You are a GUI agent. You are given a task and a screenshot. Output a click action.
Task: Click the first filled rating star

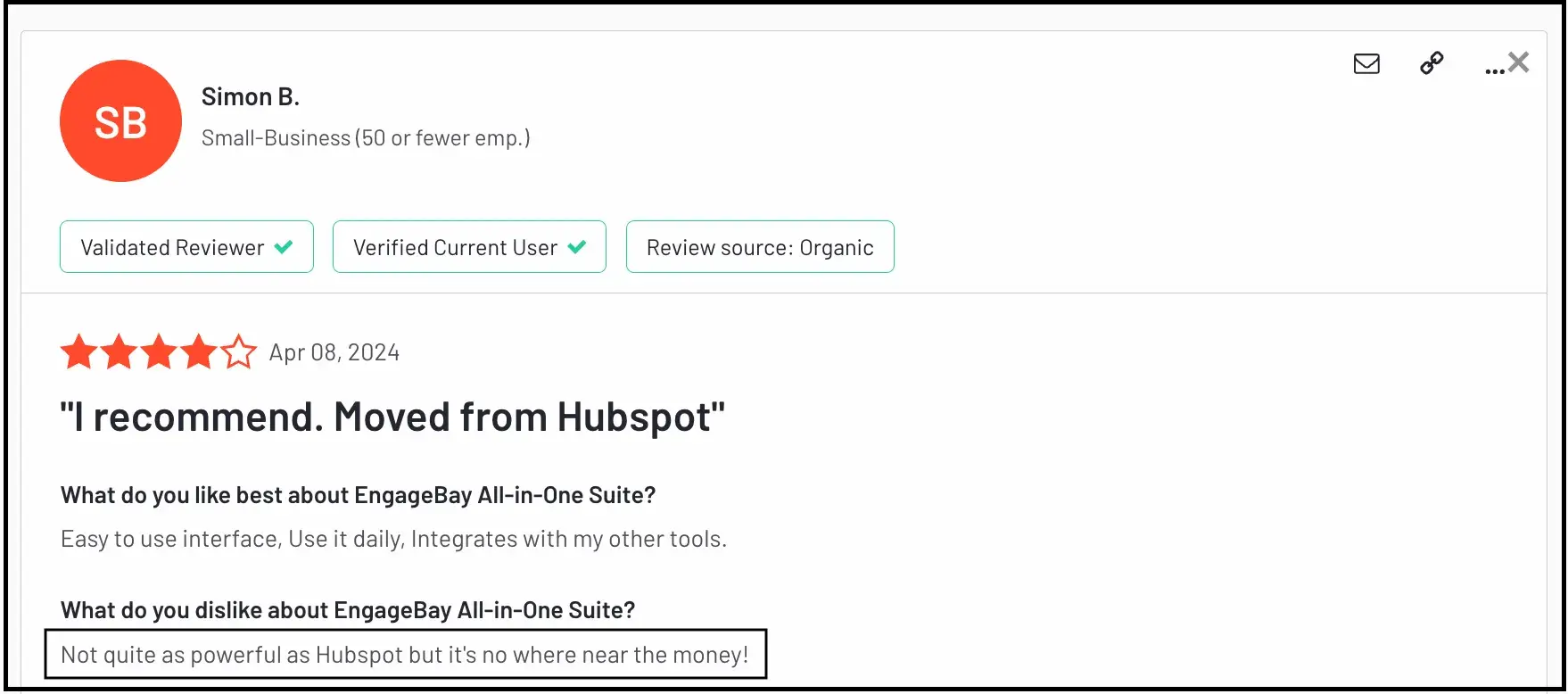(x=78, y=352)
